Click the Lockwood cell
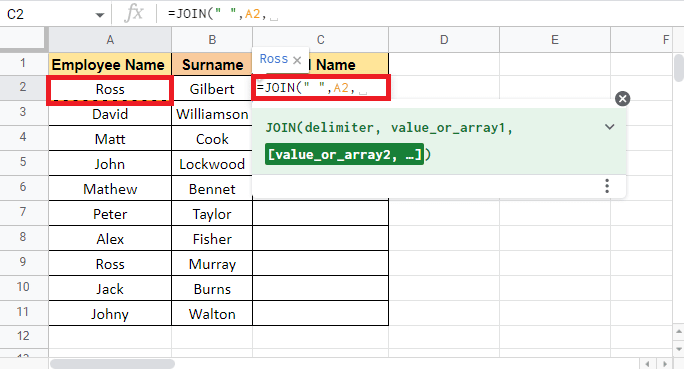The width and height of the screenshot is (684, 369). point(212,164)
